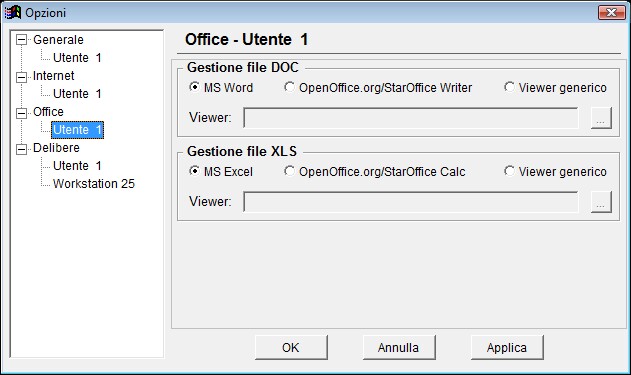Click the Annulla button
Screen dimensions: 631x375
[x=399, y=347]
